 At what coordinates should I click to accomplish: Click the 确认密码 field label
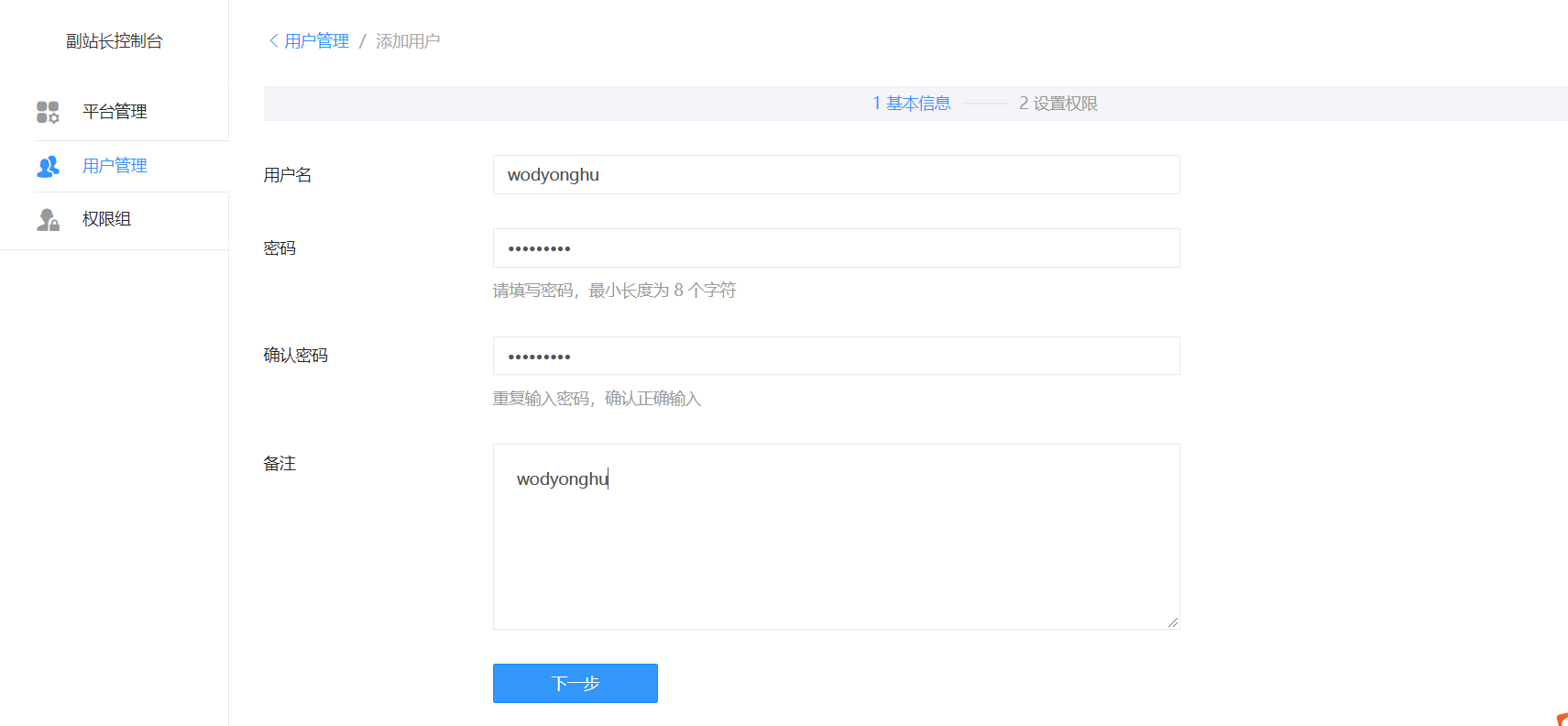click(x=296, y=356)
